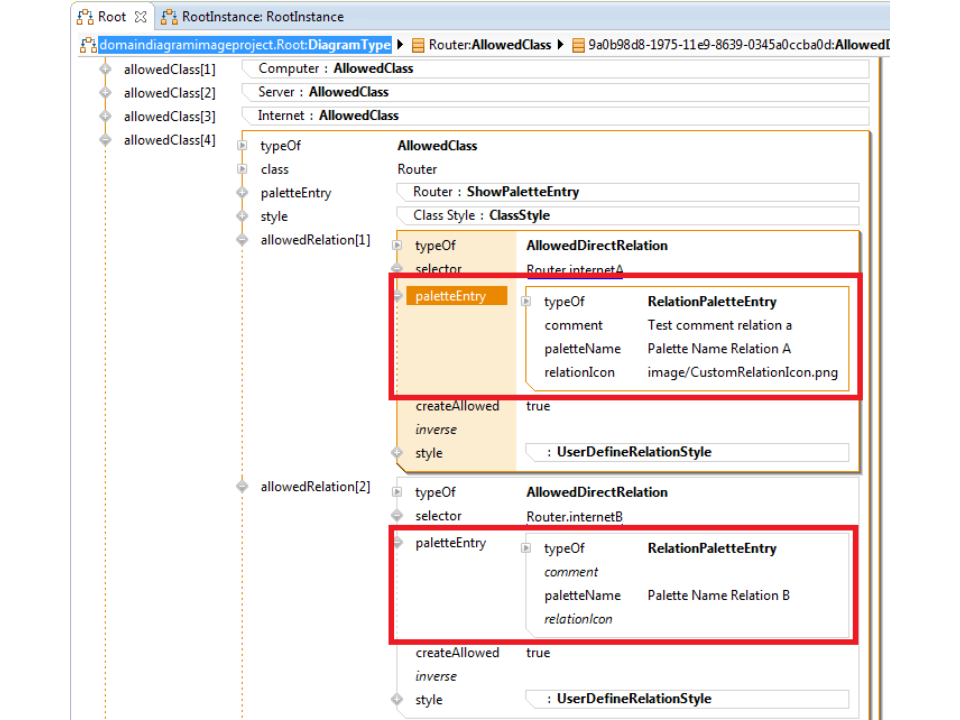
Task: Expand the typeOf AllowedClass row arrow
Action: [242, 146]
